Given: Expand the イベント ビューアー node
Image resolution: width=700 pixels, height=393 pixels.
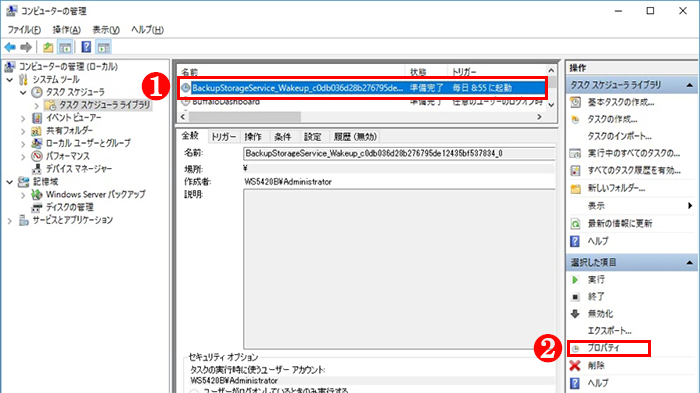Looking at the screenshot, I should click(23, 118).
